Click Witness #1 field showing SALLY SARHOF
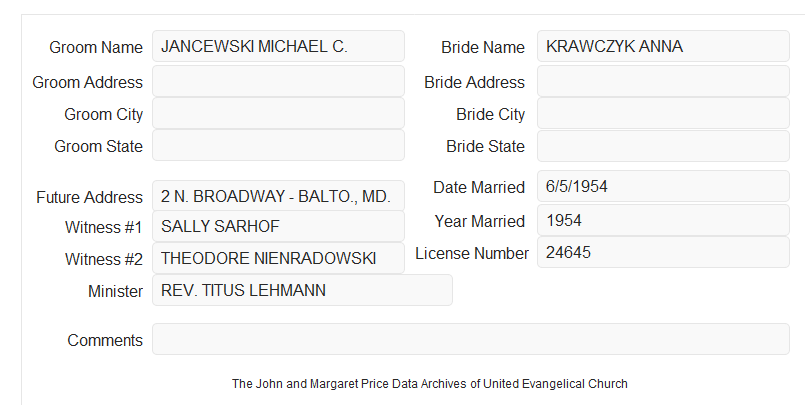 tap(278, 226)
